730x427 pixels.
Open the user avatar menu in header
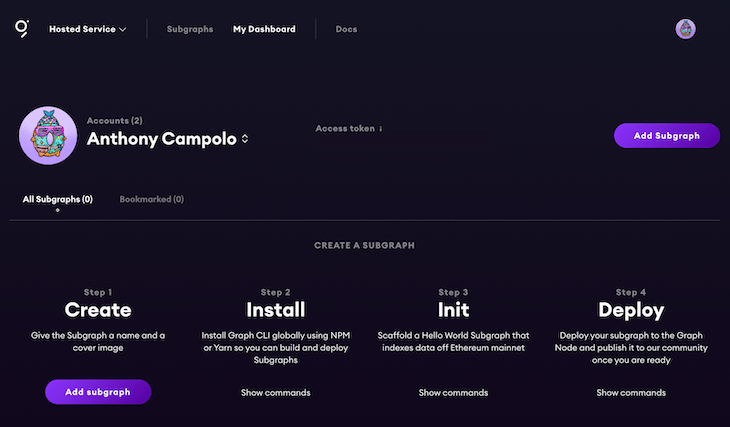tap(685, 29)
